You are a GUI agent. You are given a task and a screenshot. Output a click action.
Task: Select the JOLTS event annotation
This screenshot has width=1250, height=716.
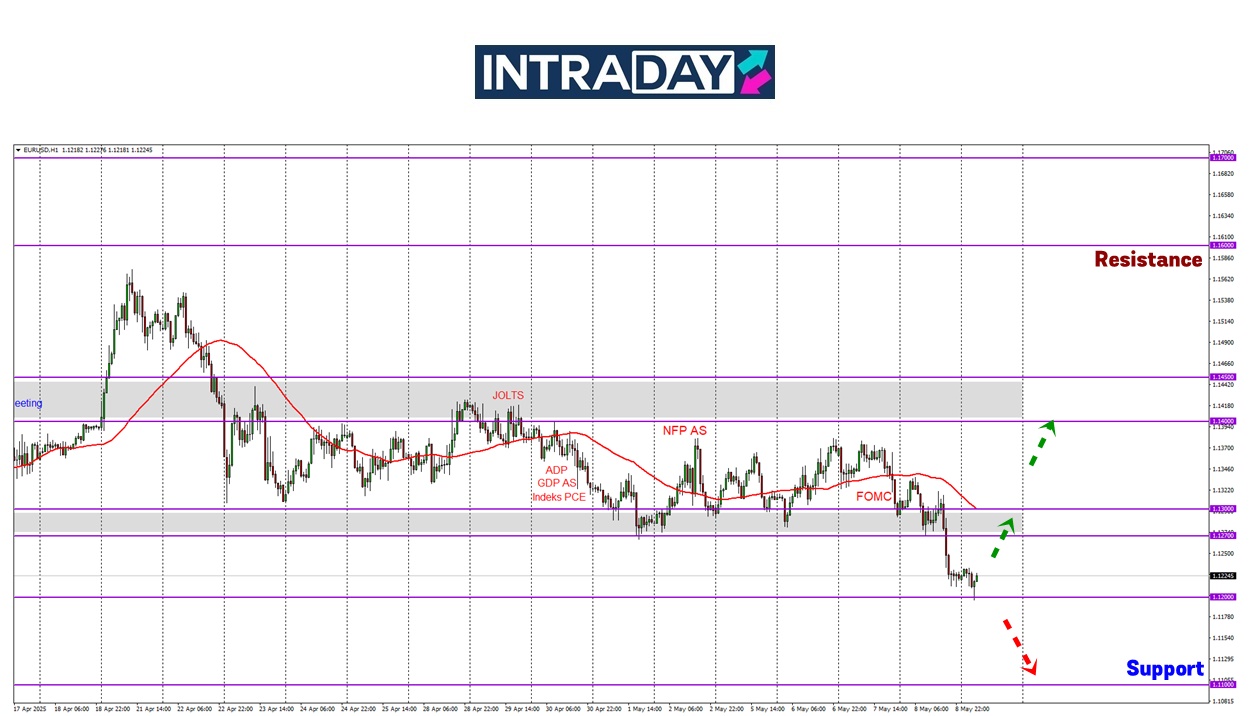(x=507, y=395)
